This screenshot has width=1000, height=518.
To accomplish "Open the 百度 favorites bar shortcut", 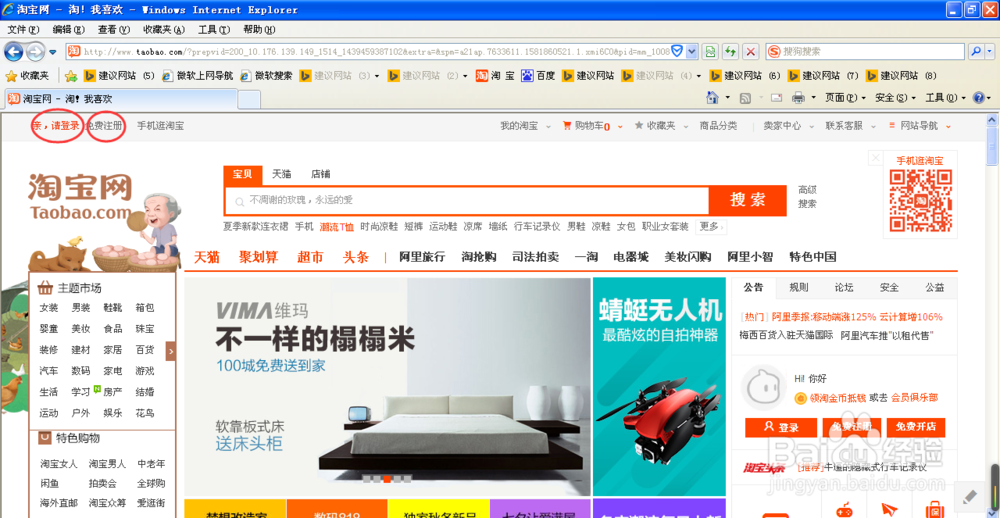I will click(x=538, y=76).
